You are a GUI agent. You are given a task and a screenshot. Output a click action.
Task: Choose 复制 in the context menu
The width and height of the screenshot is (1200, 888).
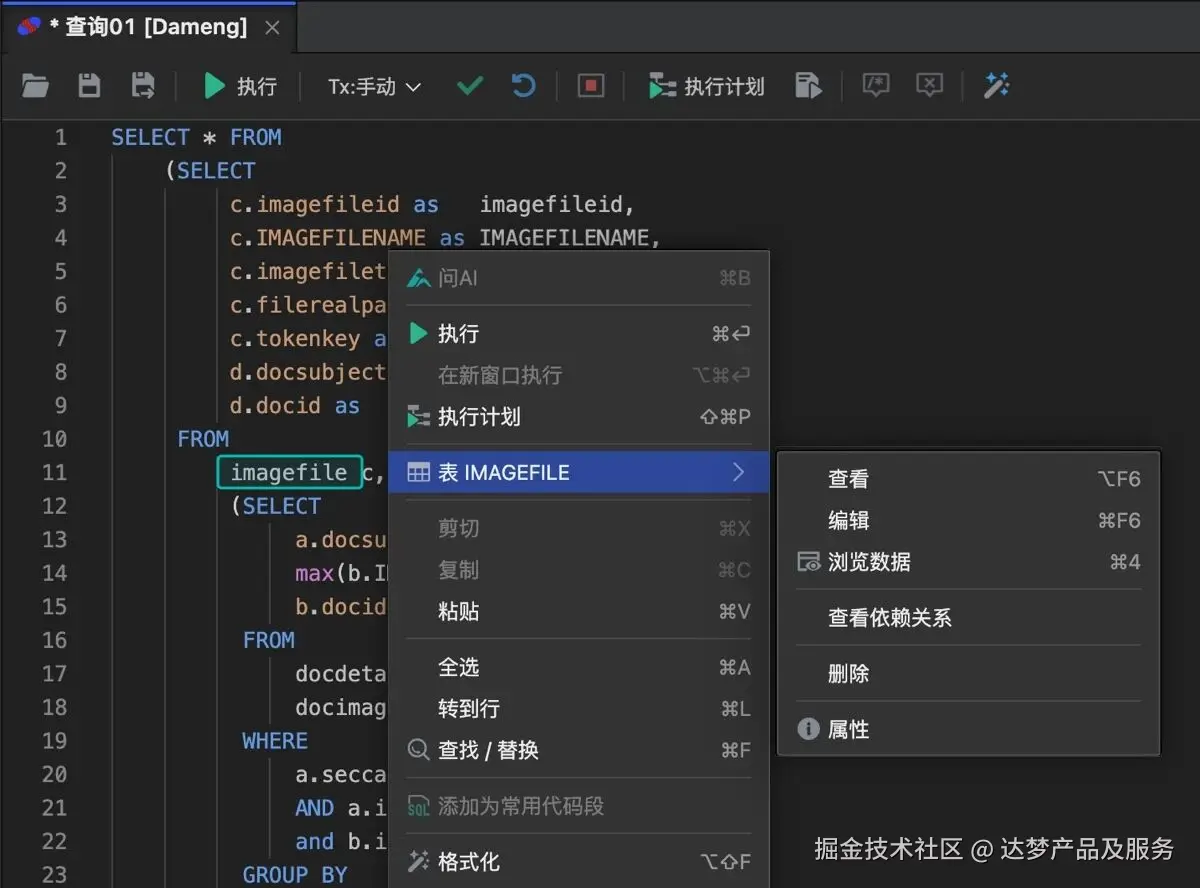[x=578, y=570]
